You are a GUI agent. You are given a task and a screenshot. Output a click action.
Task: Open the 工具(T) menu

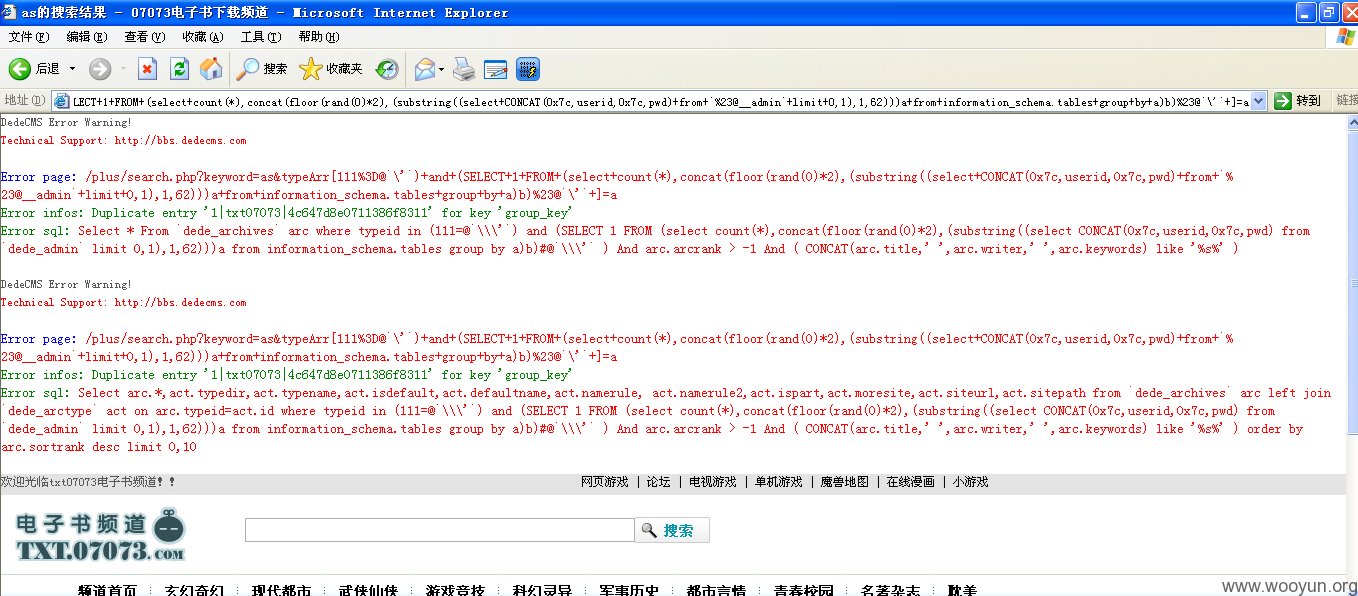(x=261, y=37)
